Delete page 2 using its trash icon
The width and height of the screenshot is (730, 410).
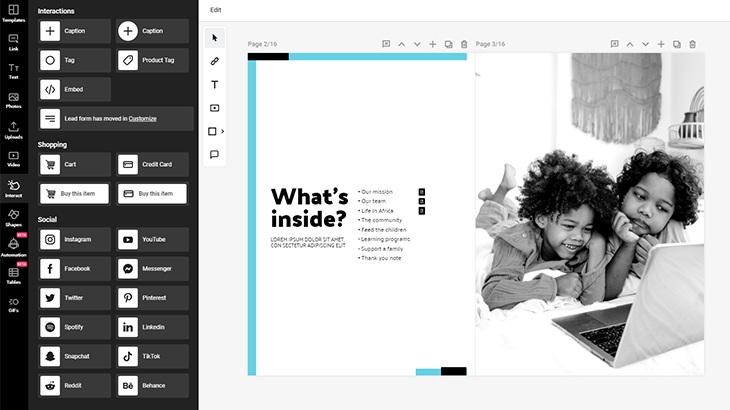464,44
